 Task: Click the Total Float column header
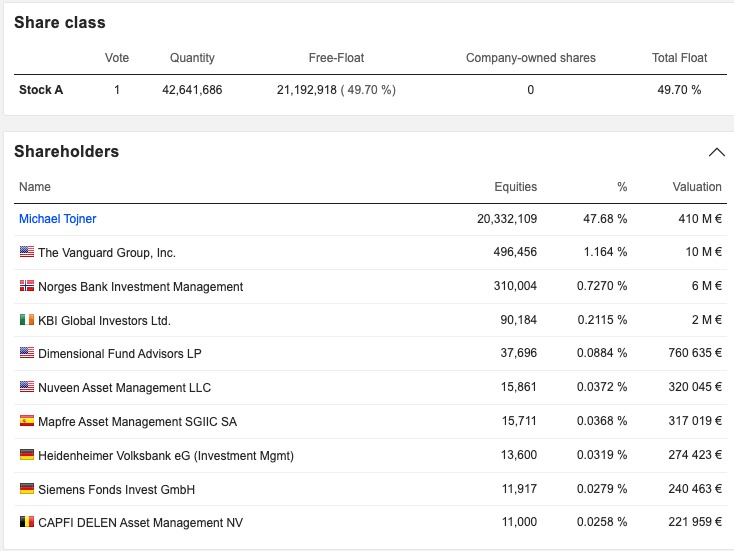click(679, 58)
